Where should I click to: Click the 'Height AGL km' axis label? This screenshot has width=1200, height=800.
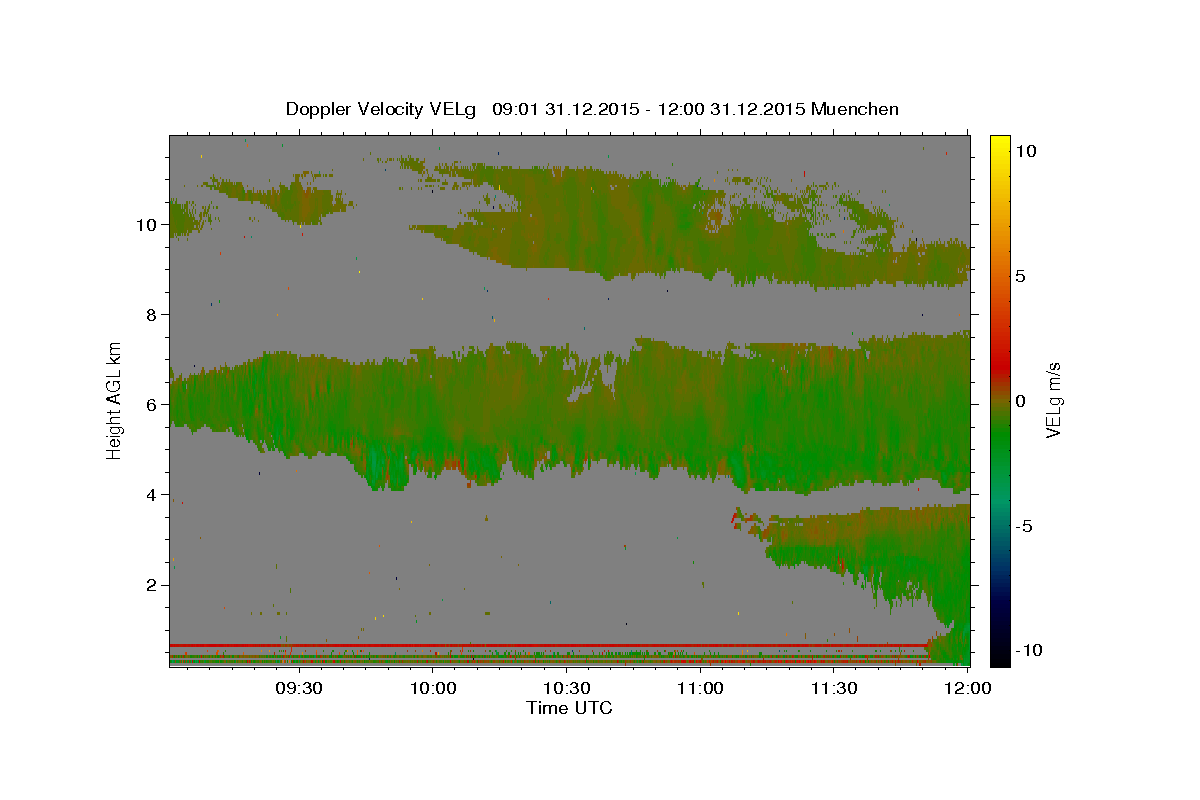pyautogui.click(x=115, y=400)
